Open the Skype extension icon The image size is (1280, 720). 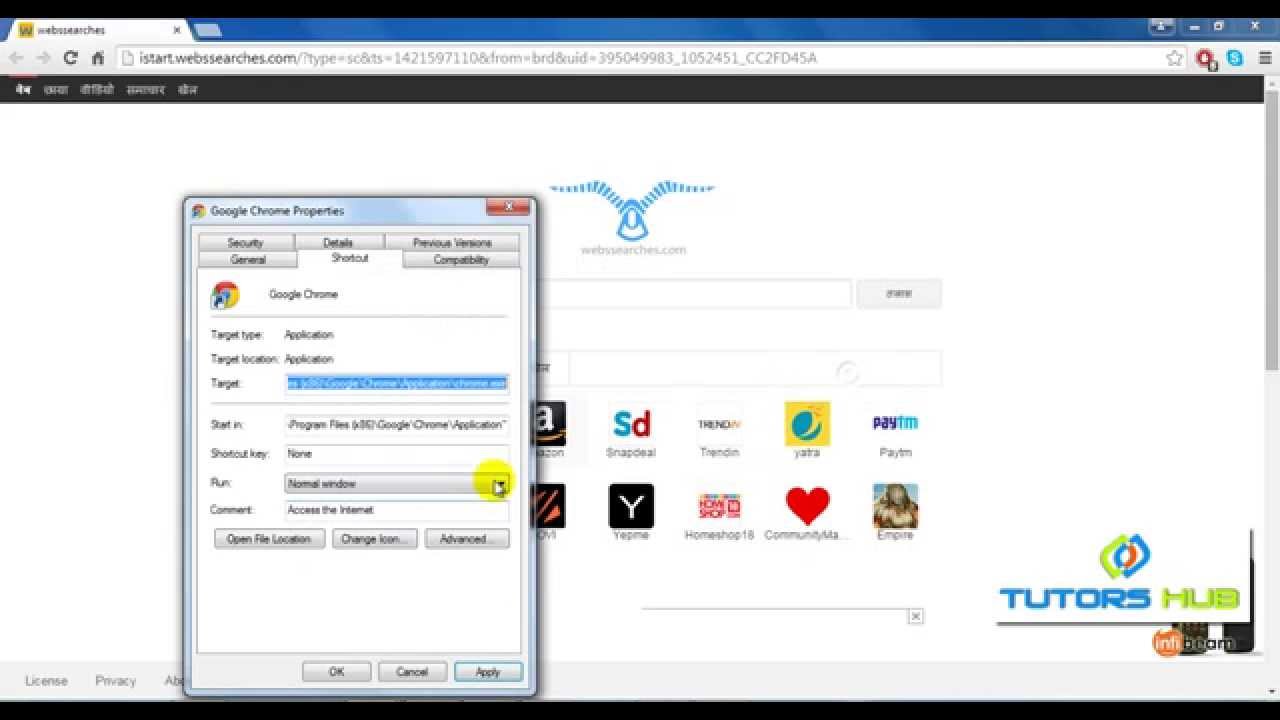(1235, 58)
